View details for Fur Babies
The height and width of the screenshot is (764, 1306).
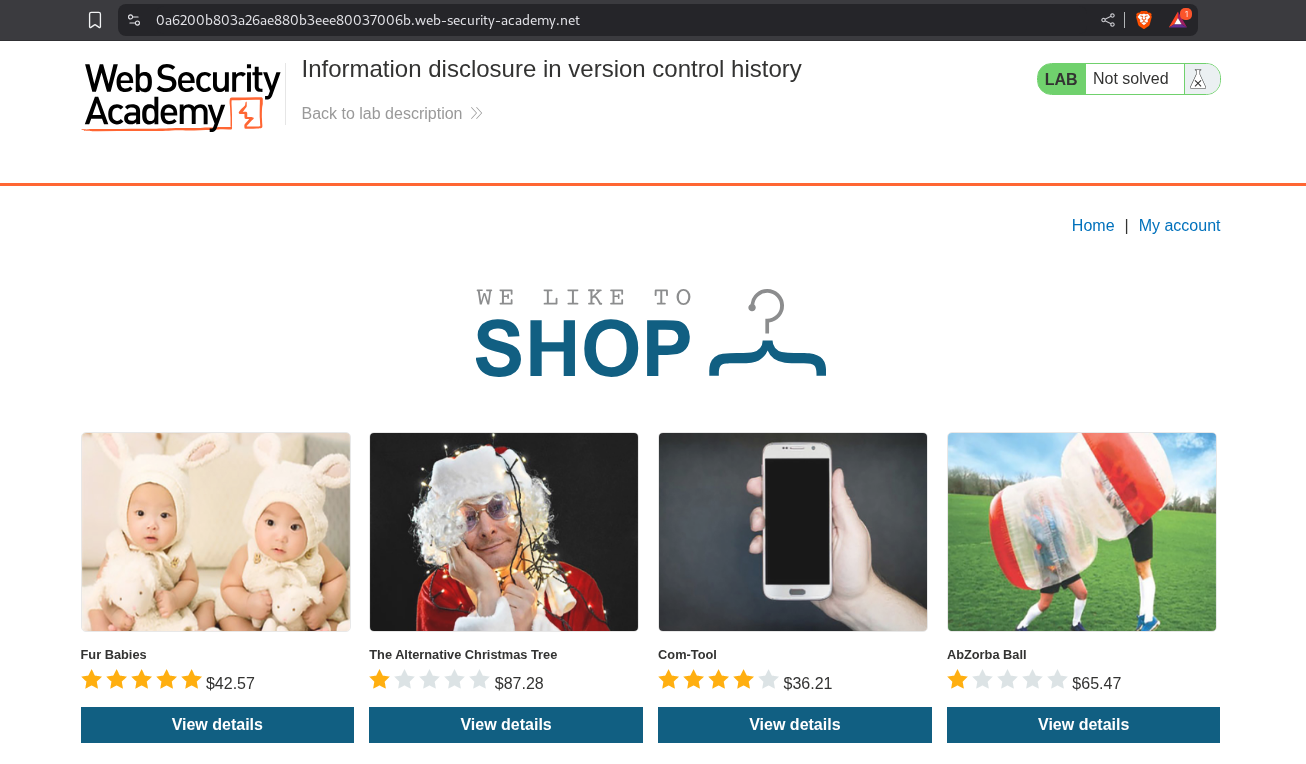point(217,725)
